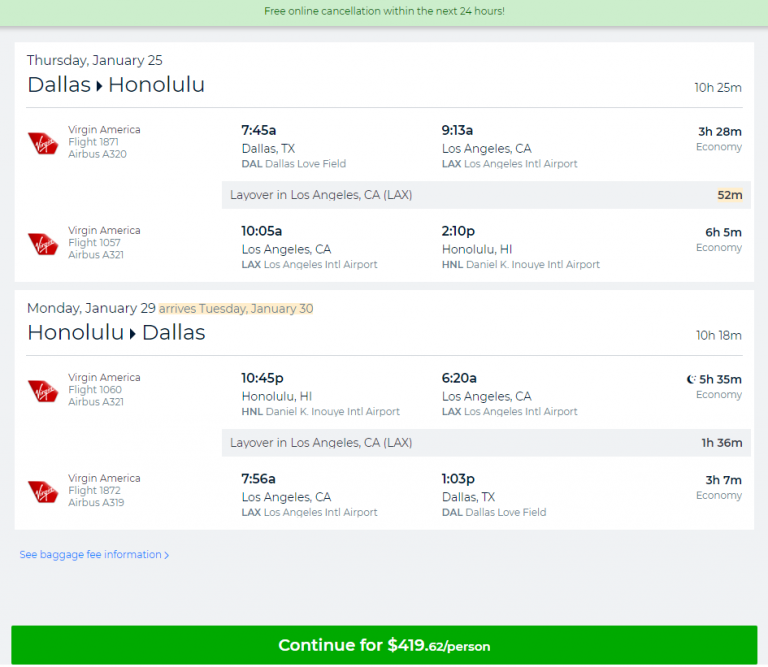The height and width of the screenshot is (667, 768).
Task: Select Thursday, January 25 date text
Action: point(95,60)
